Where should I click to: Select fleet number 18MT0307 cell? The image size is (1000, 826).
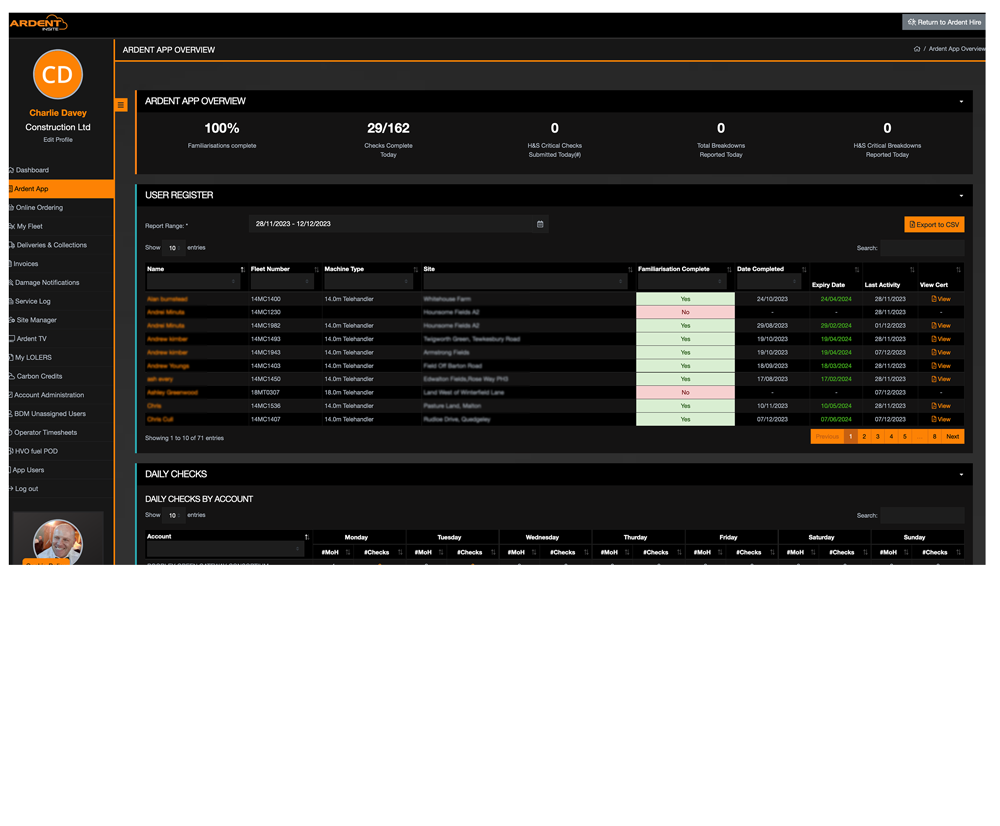(265, 393)
